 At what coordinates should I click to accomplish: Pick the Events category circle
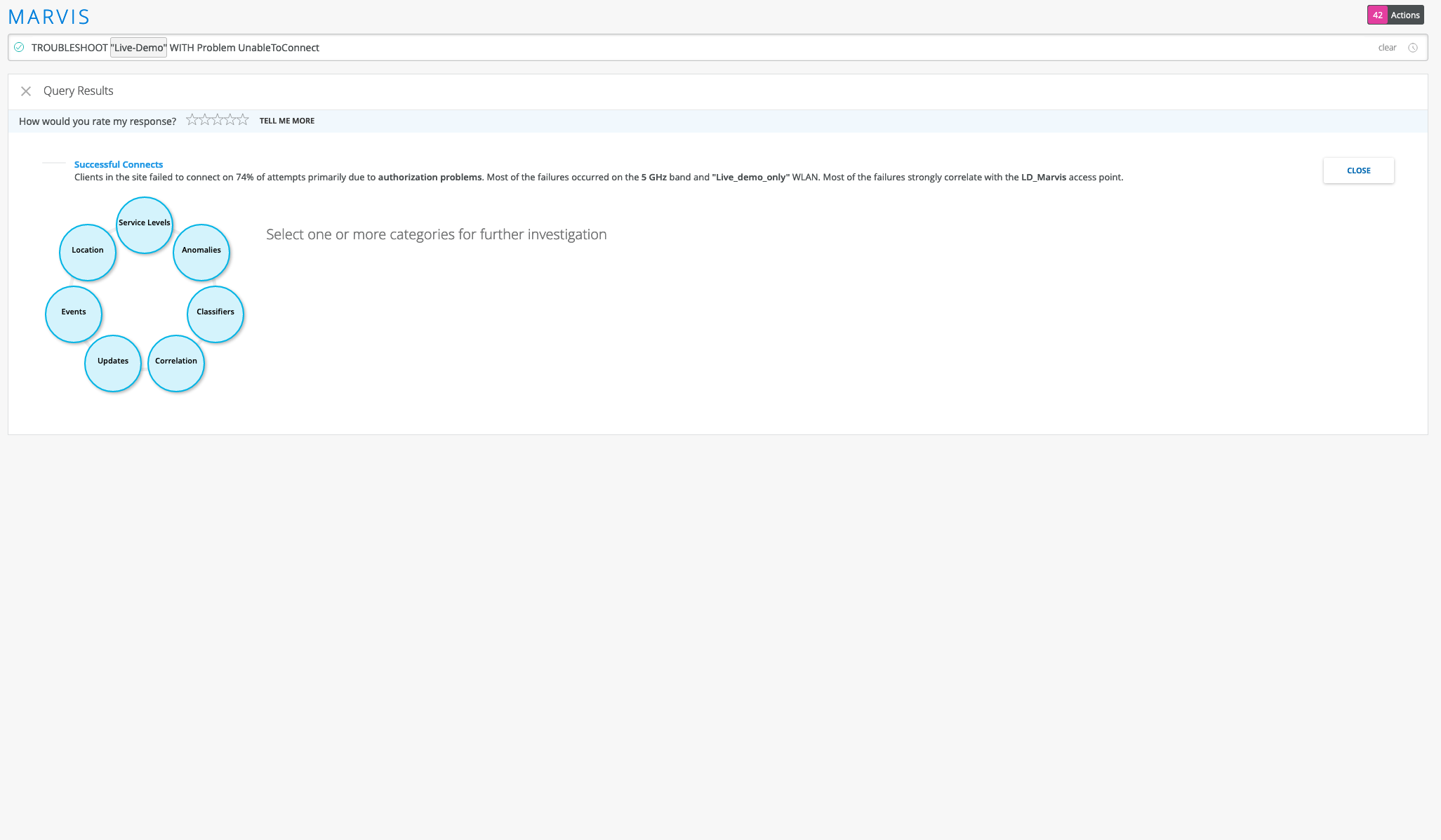point(74,314)
